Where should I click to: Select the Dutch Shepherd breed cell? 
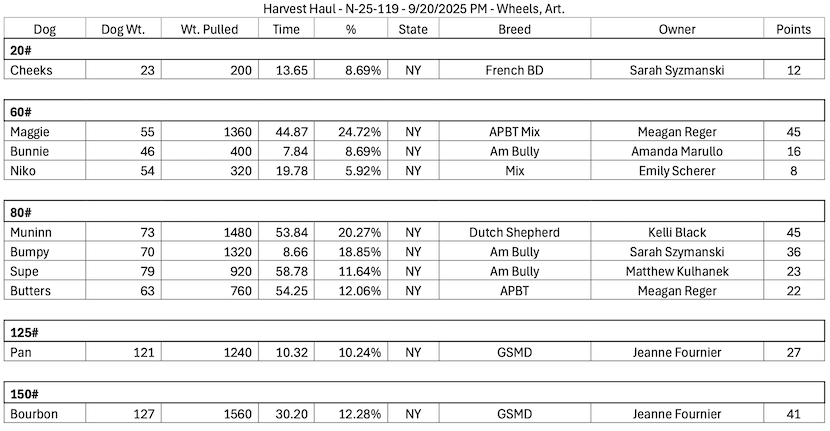pos(514,233)
